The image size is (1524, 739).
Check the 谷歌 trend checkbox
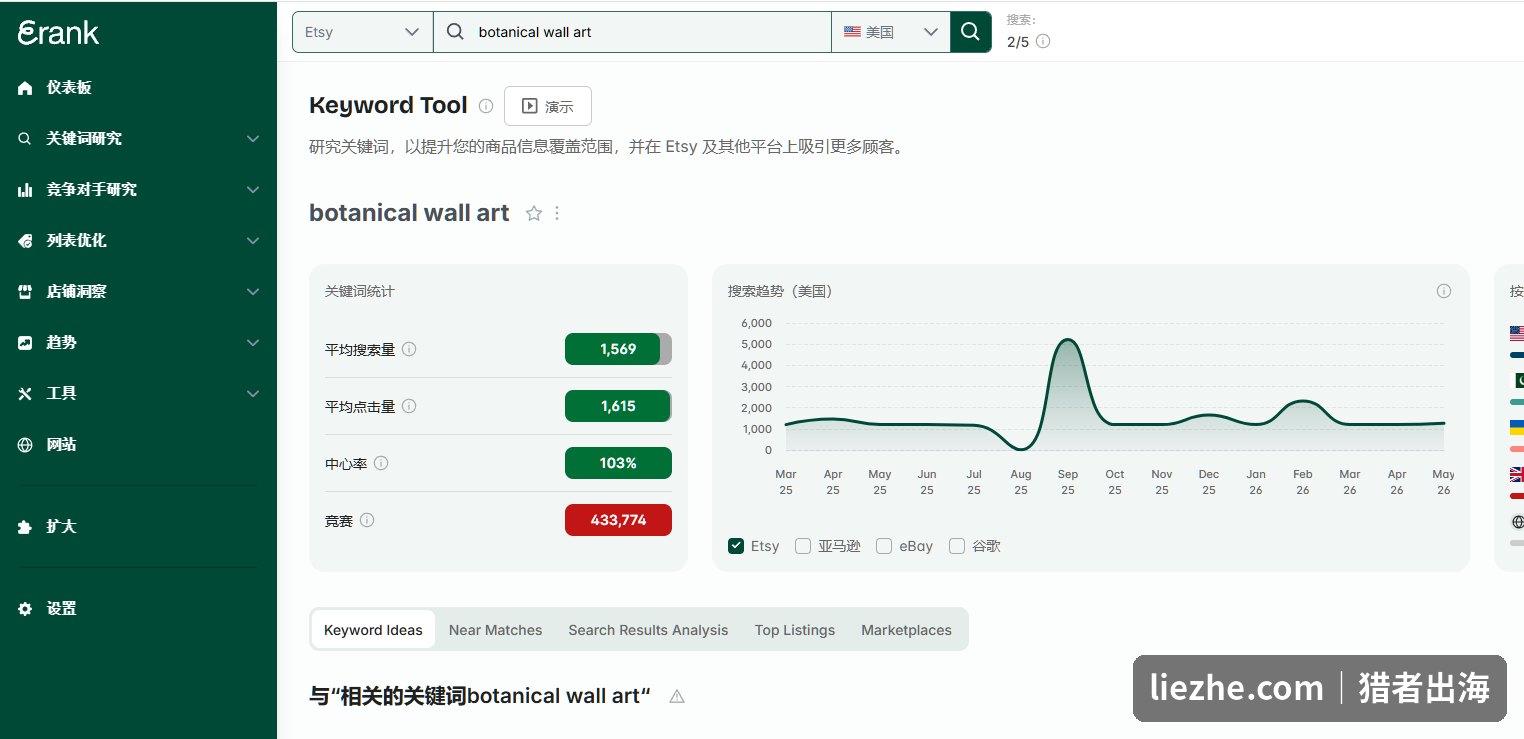click(x=957, y=546)
